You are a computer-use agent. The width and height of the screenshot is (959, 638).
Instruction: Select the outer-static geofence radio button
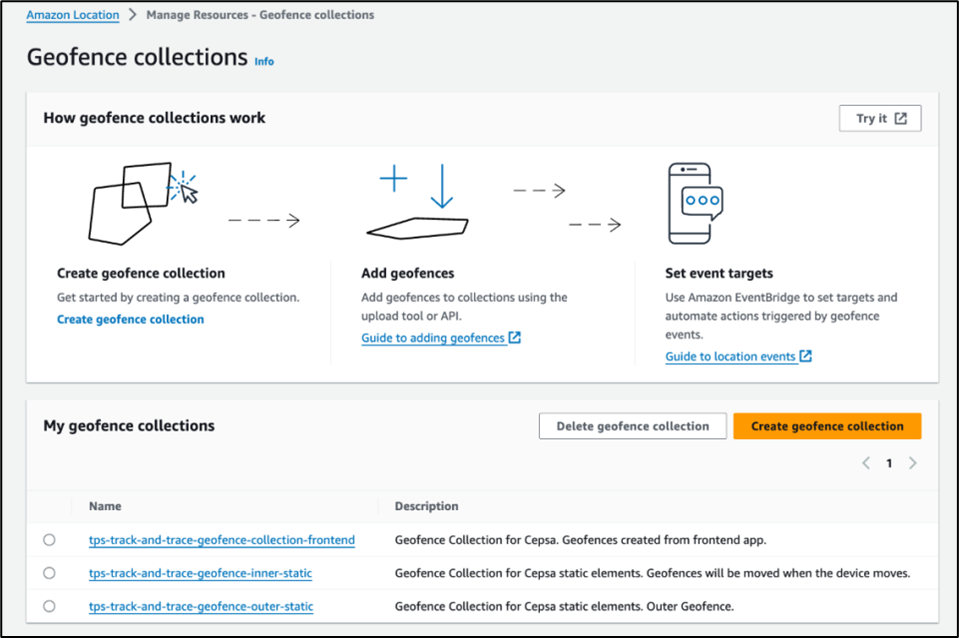click(x=50, y=606)
